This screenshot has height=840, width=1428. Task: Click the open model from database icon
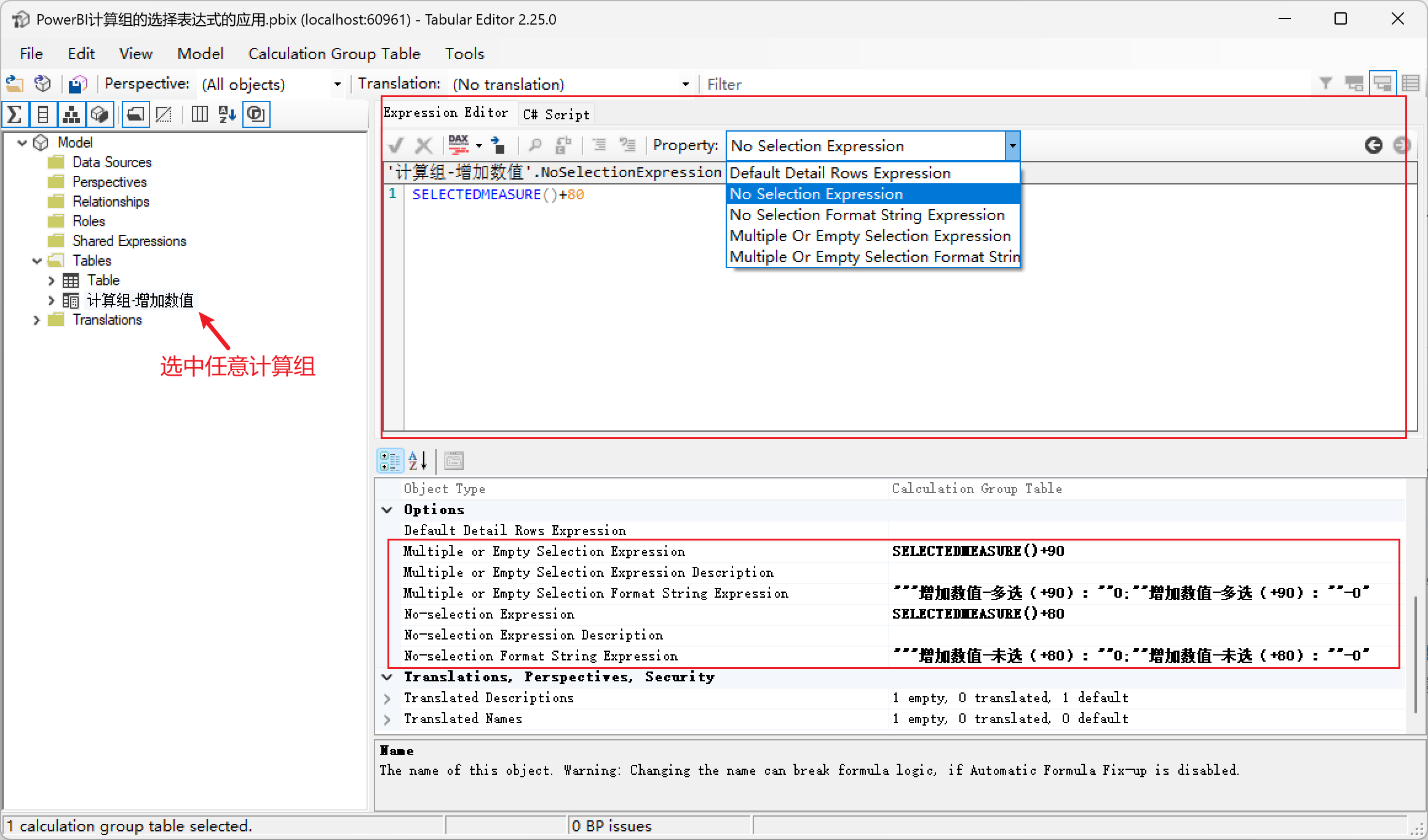click(x=42, y=84)
